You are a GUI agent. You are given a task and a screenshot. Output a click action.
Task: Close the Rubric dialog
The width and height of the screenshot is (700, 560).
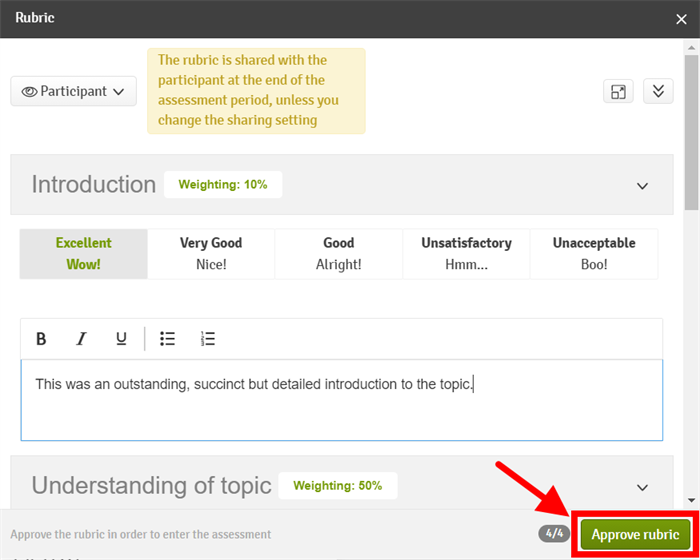(x=681, y=18)
